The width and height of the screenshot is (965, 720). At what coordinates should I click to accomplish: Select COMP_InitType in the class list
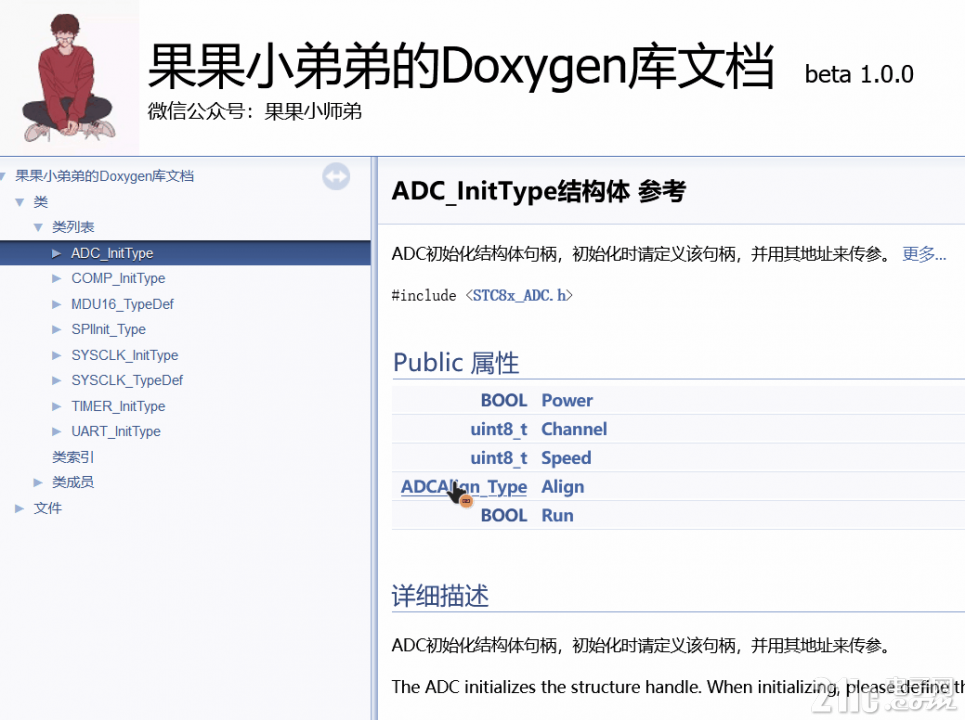[118, 278]
